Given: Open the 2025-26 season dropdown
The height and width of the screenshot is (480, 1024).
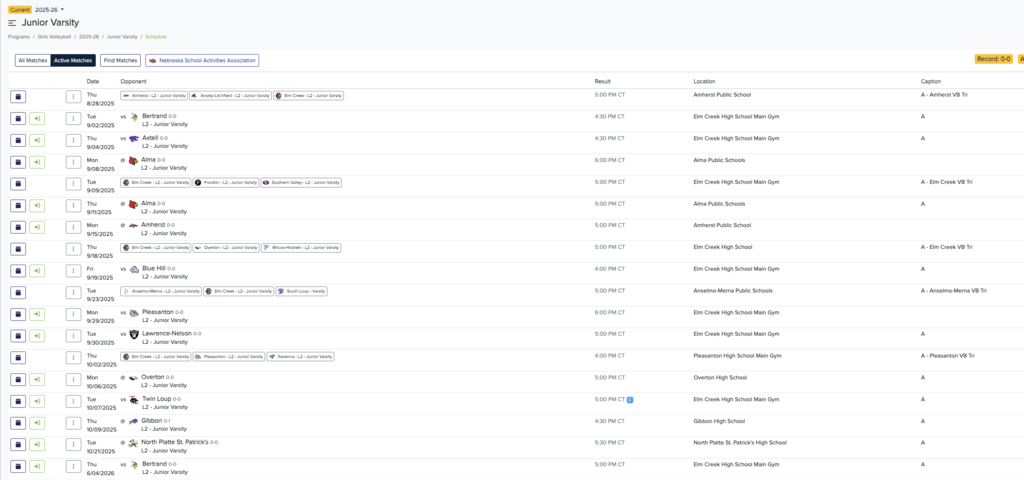Looking at the screenshot, I should pyautogui.click(x=50, y=10).
